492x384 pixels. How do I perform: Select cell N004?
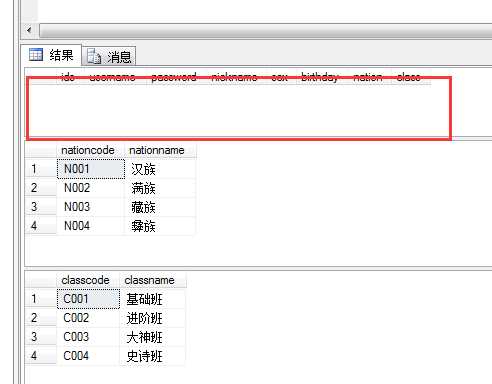click(90, 226)
